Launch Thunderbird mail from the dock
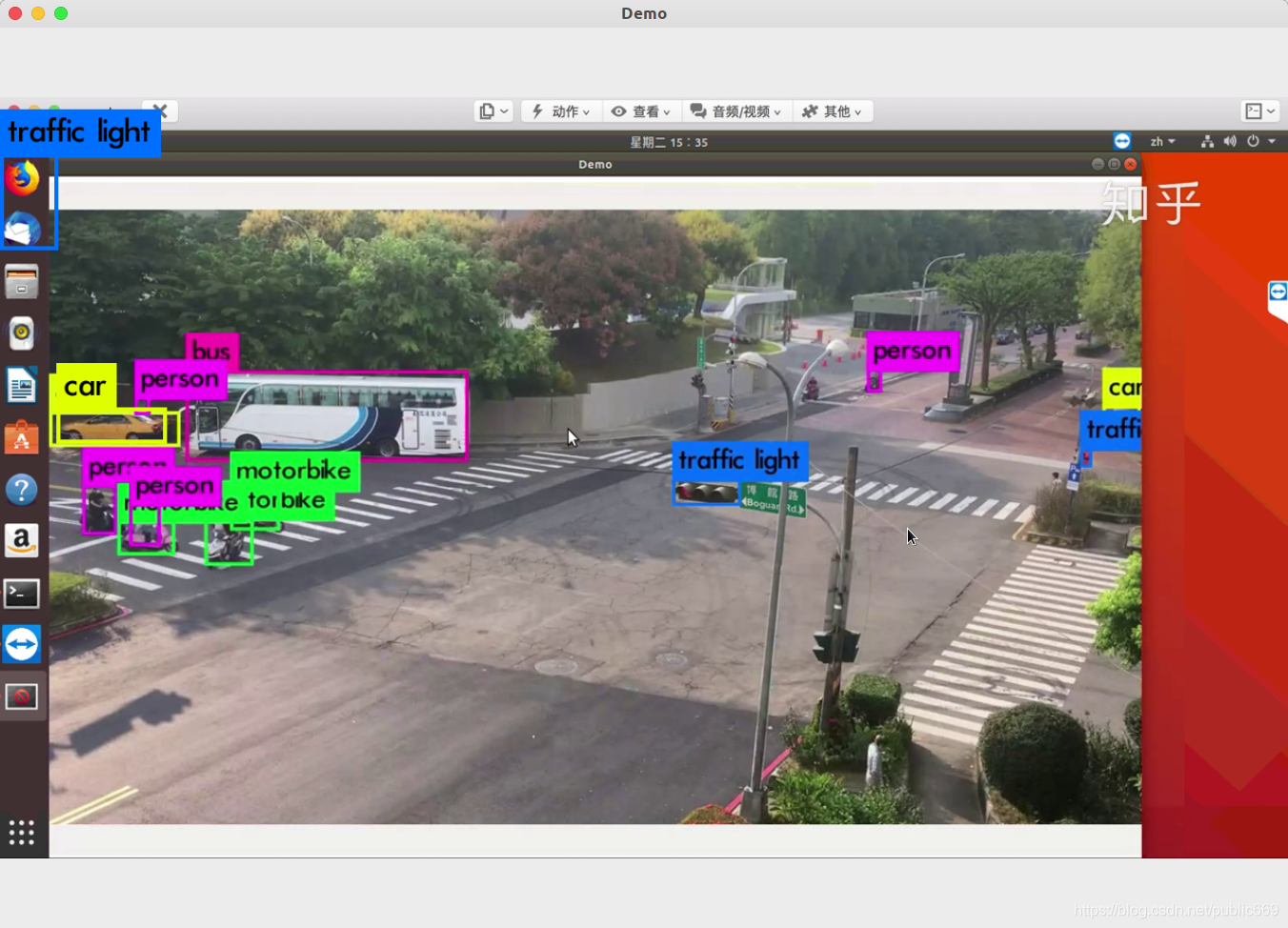Screen dimensions: 1288x928 click(22, 230)
